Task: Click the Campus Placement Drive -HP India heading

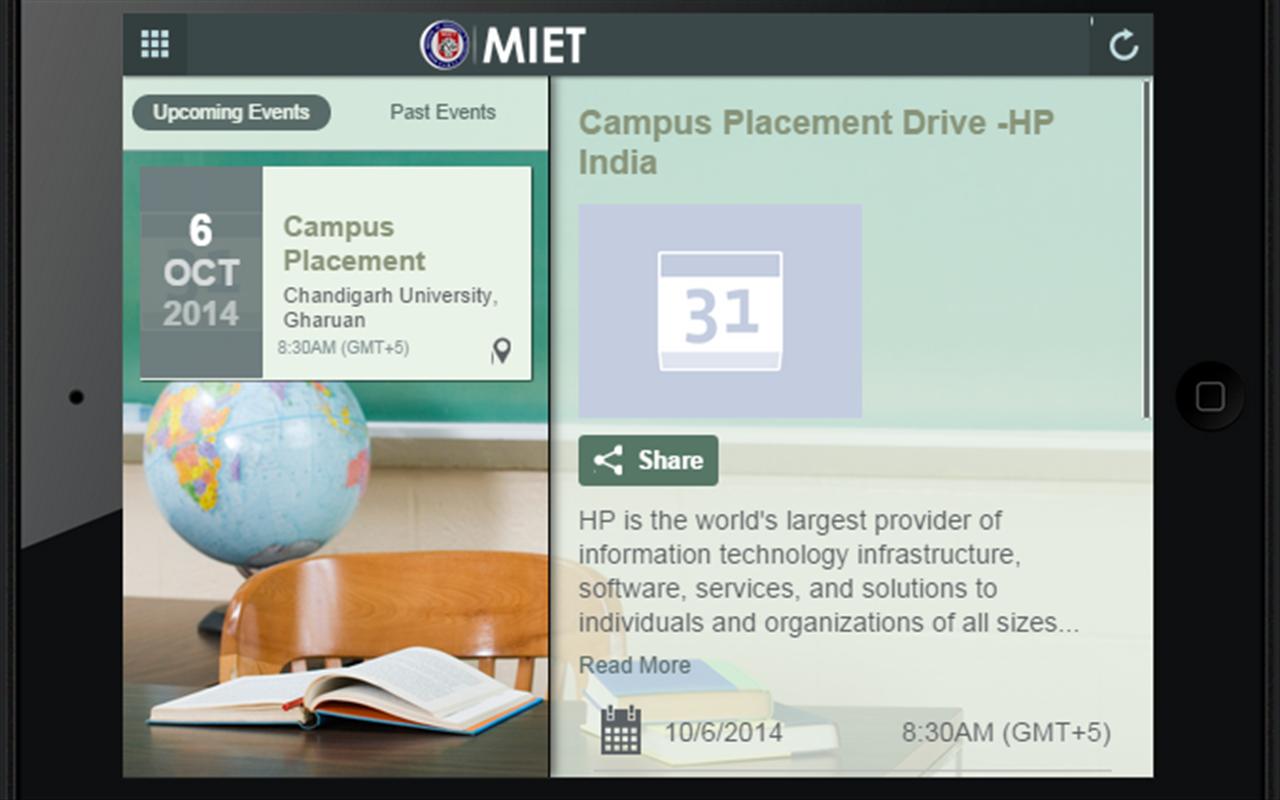Action: (816, 142)
